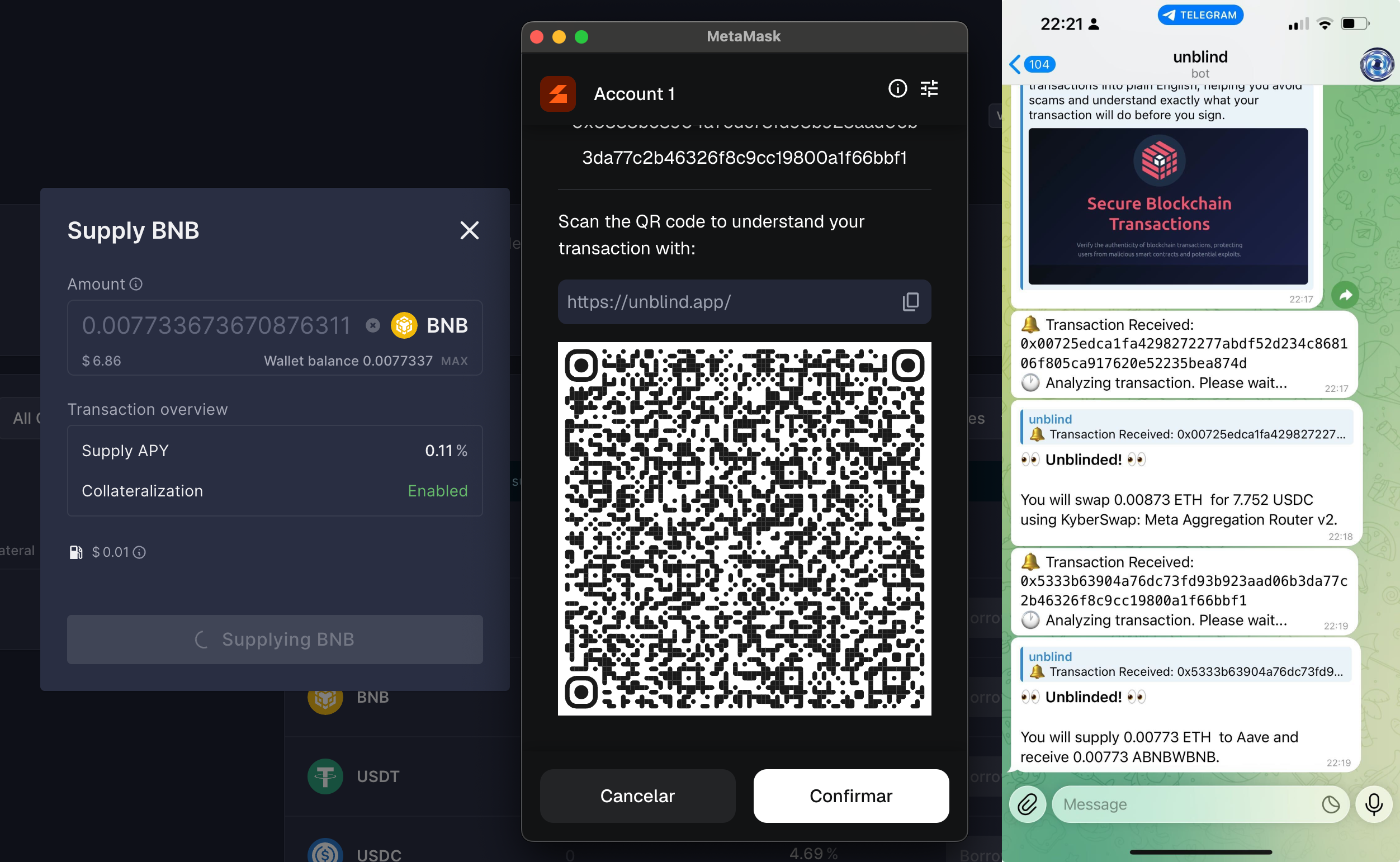Open the scheduled message clock icon
The image size is (1400, 862).
[1330, 804]
